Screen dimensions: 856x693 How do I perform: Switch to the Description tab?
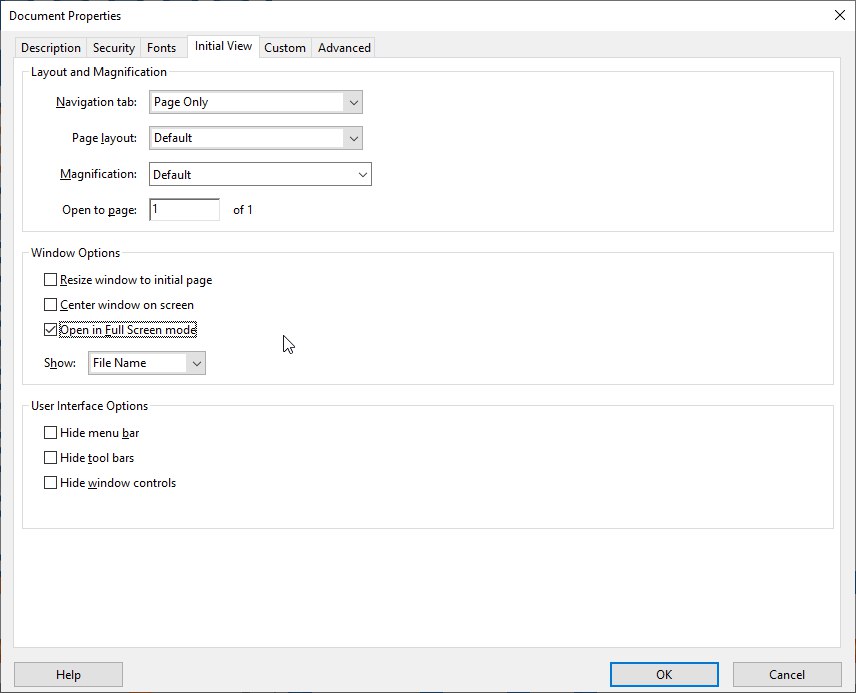(51, 48)
